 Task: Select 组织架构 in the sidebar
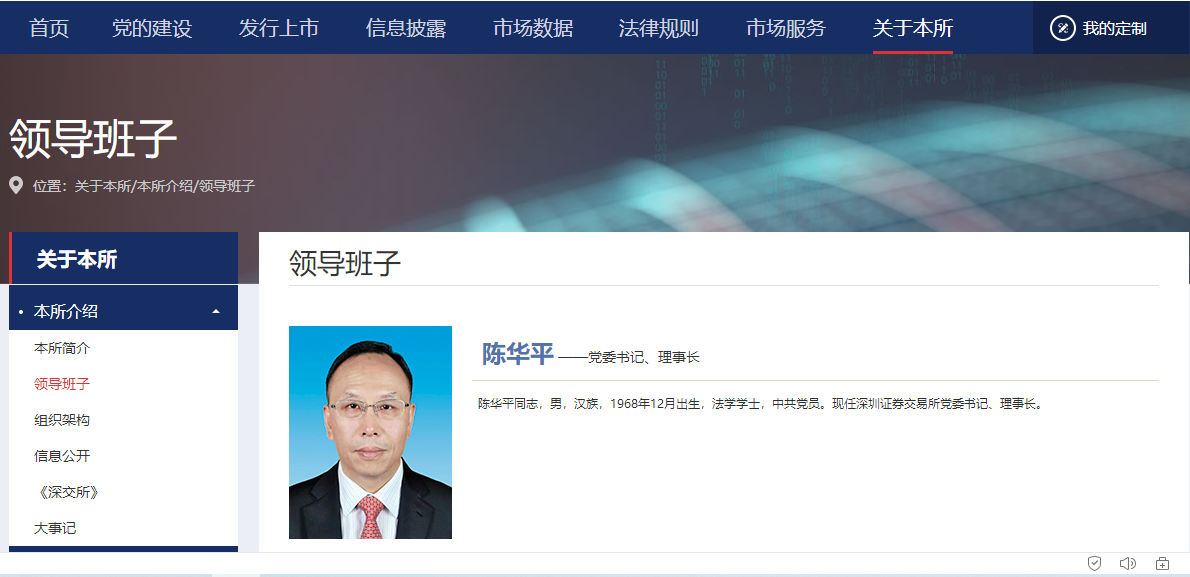[62, 420]
